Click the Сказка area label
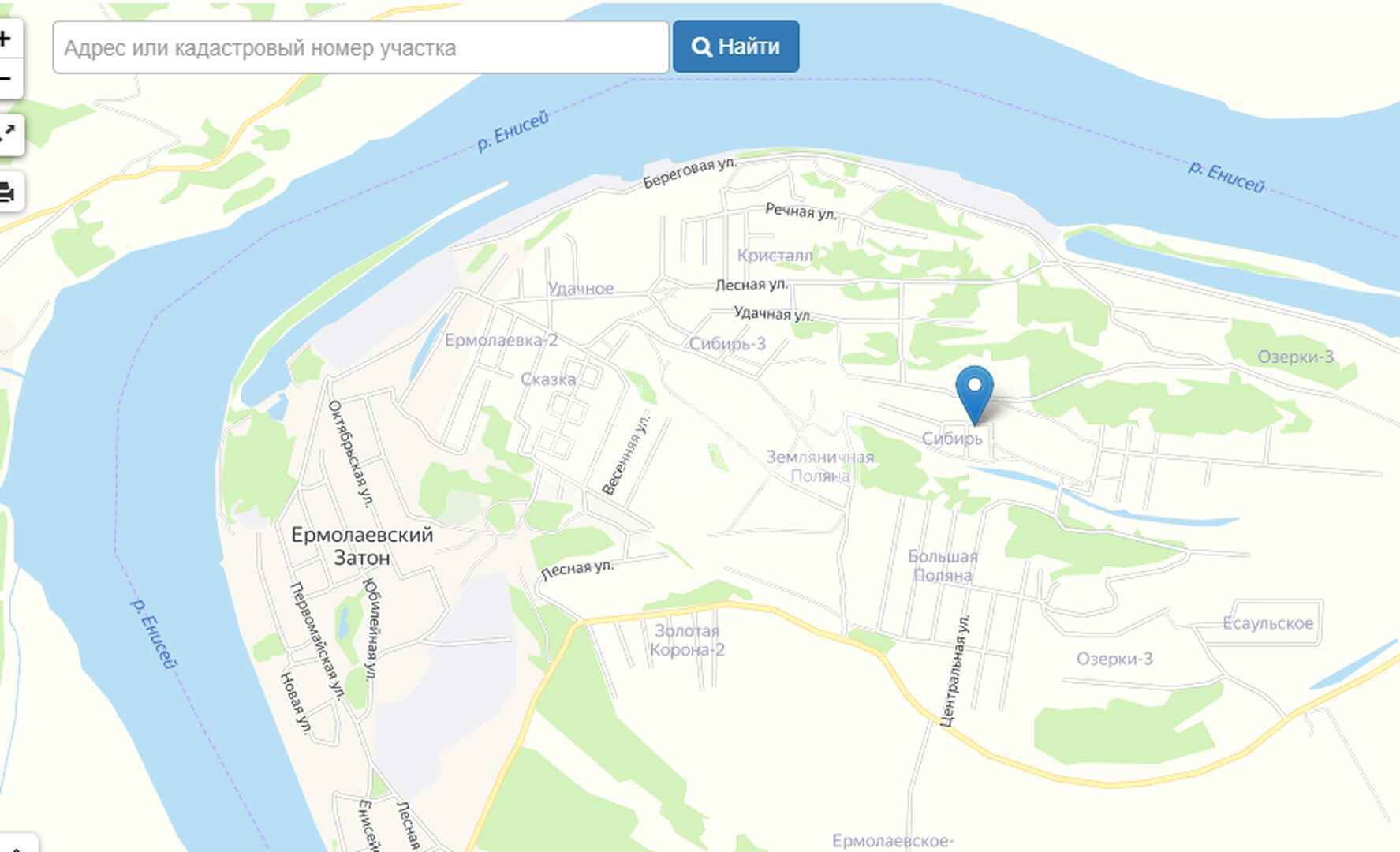The image size is (1400, 852). click(548, 379)
